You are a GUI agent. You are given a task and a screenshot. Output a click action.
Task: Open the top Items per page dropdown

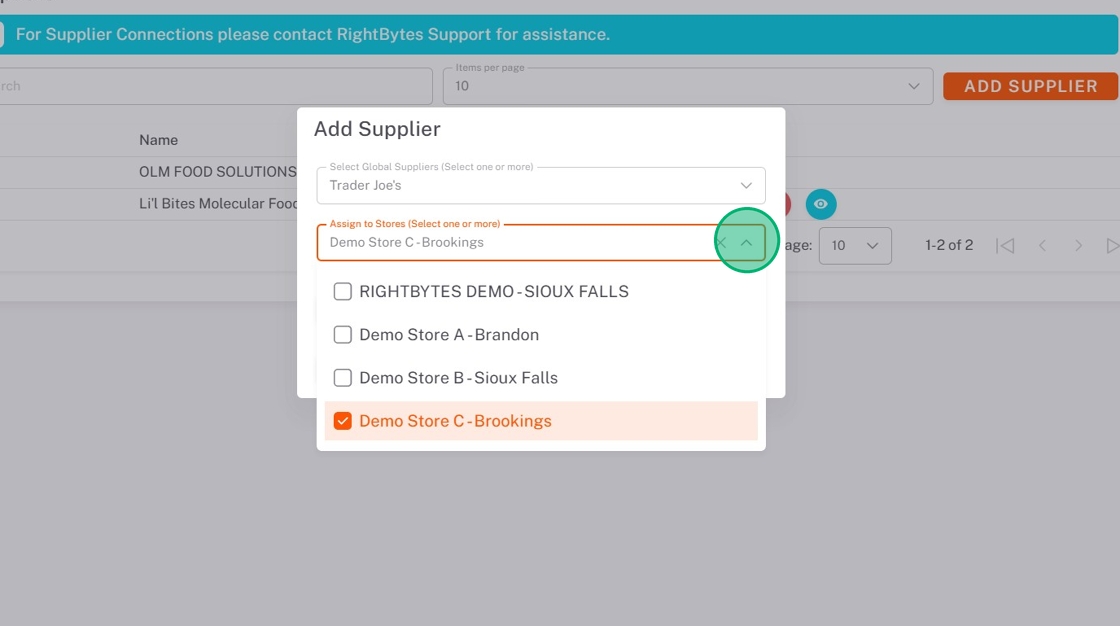(913, 86)
